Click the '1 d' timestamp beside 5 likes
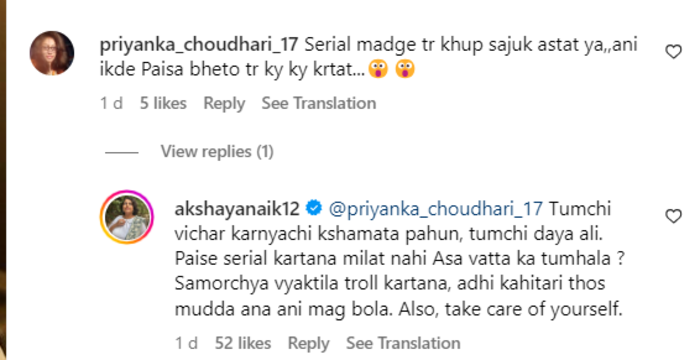Screen dimensions: 700x360 pos(111,103)
